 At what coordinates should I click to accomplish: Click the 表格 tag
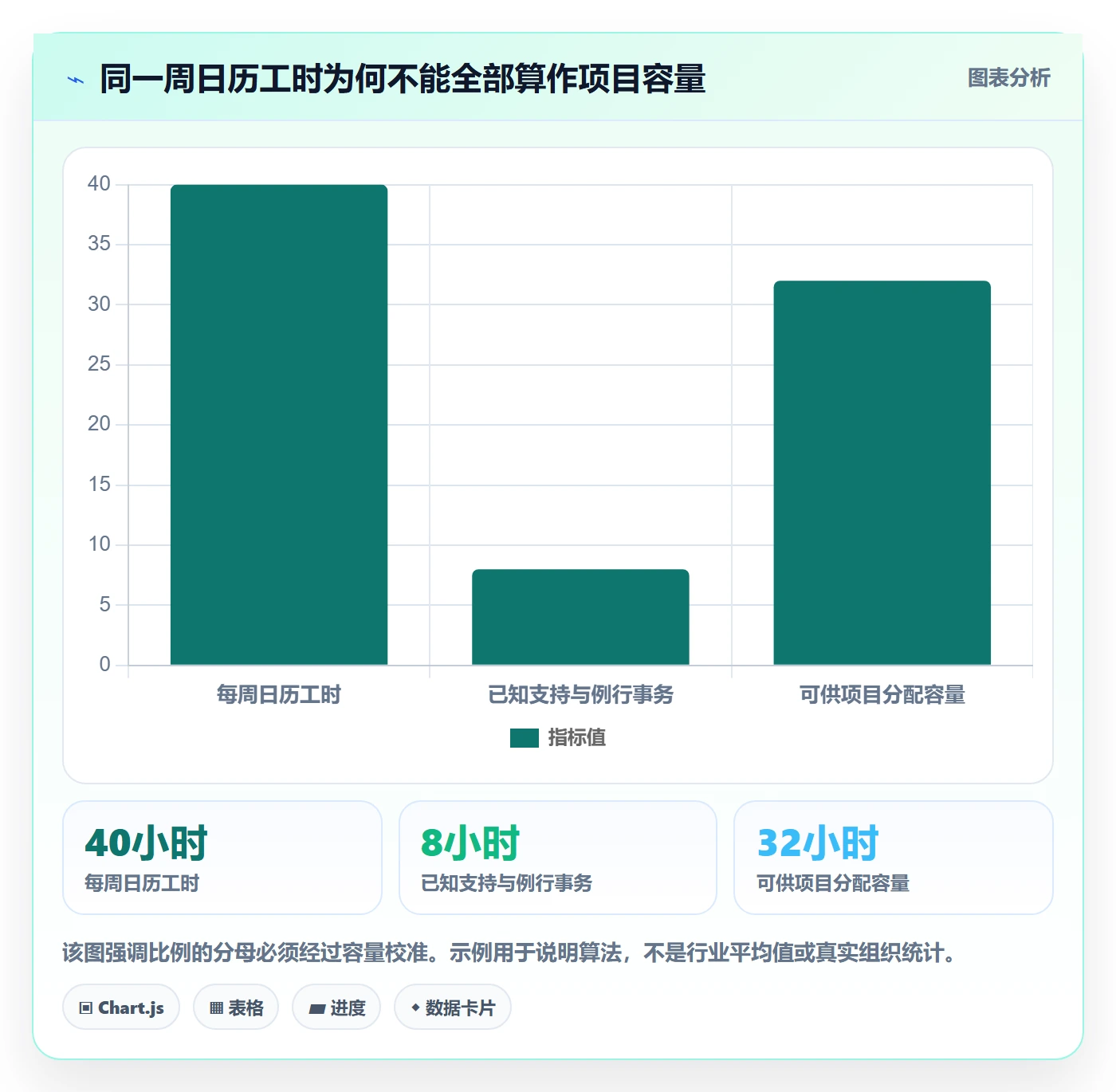(x=236, y=1008)
